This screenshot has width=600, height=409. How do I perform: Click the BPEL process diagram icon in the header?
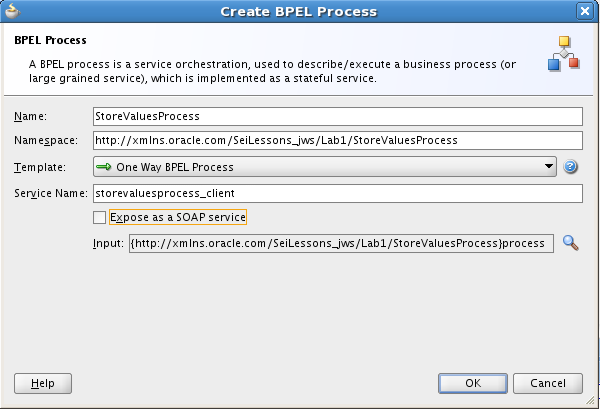pos(564,54)
